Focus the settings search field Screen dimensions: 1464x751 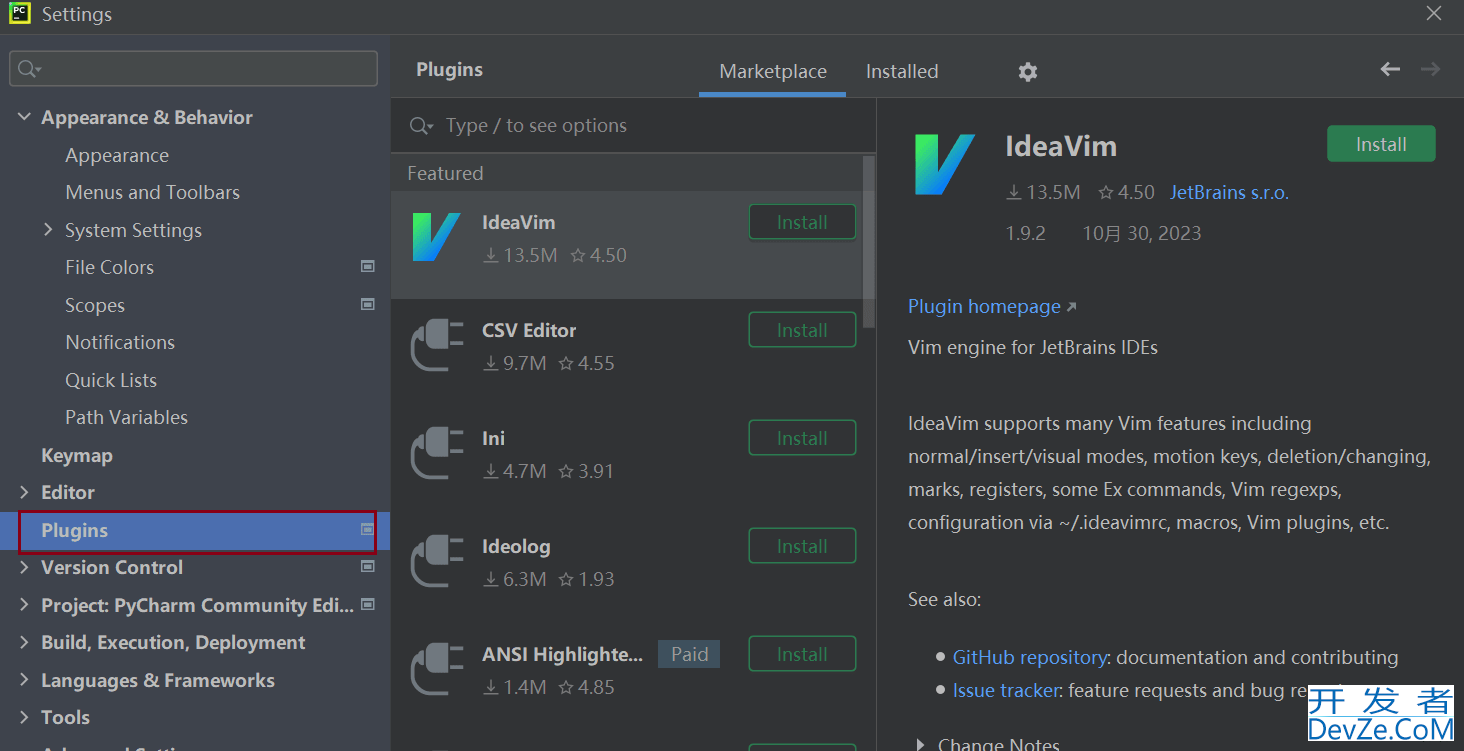193,69
